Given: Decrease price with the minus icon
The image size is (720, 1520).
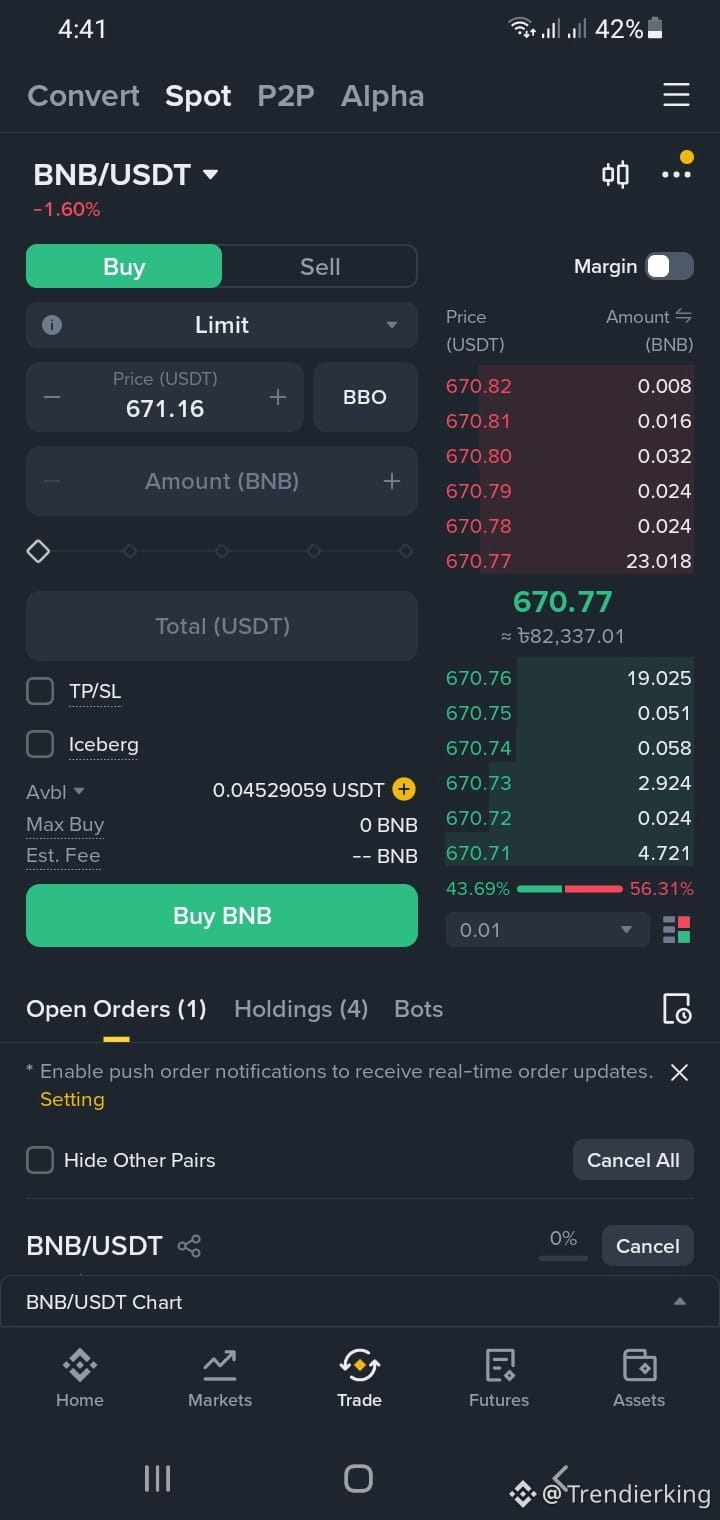Looking at the screenshot, I should pyautogui.click(x=52, y=397).
